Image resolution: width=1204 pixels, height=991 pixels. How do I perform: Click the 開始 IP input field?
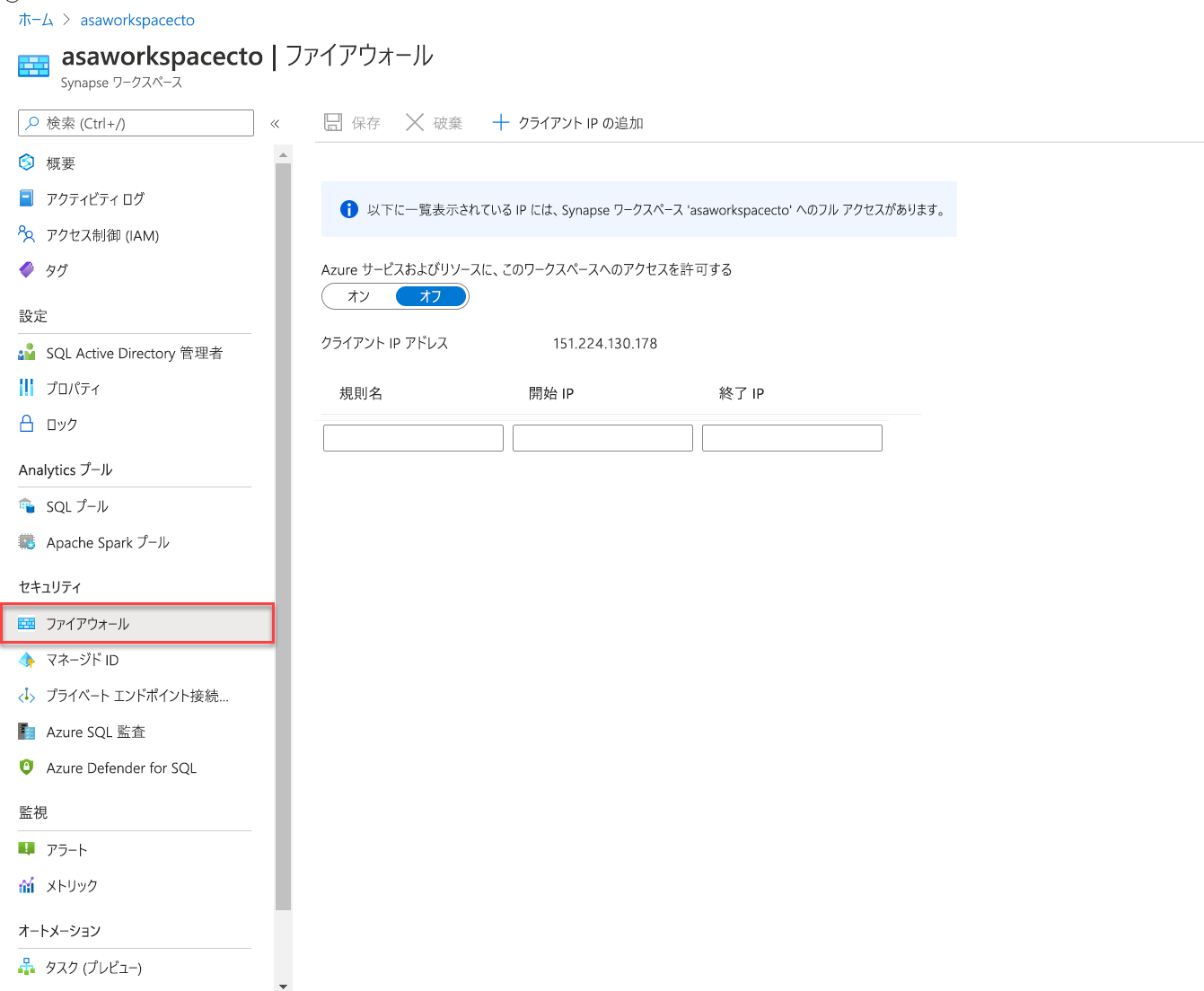point(602,438)
